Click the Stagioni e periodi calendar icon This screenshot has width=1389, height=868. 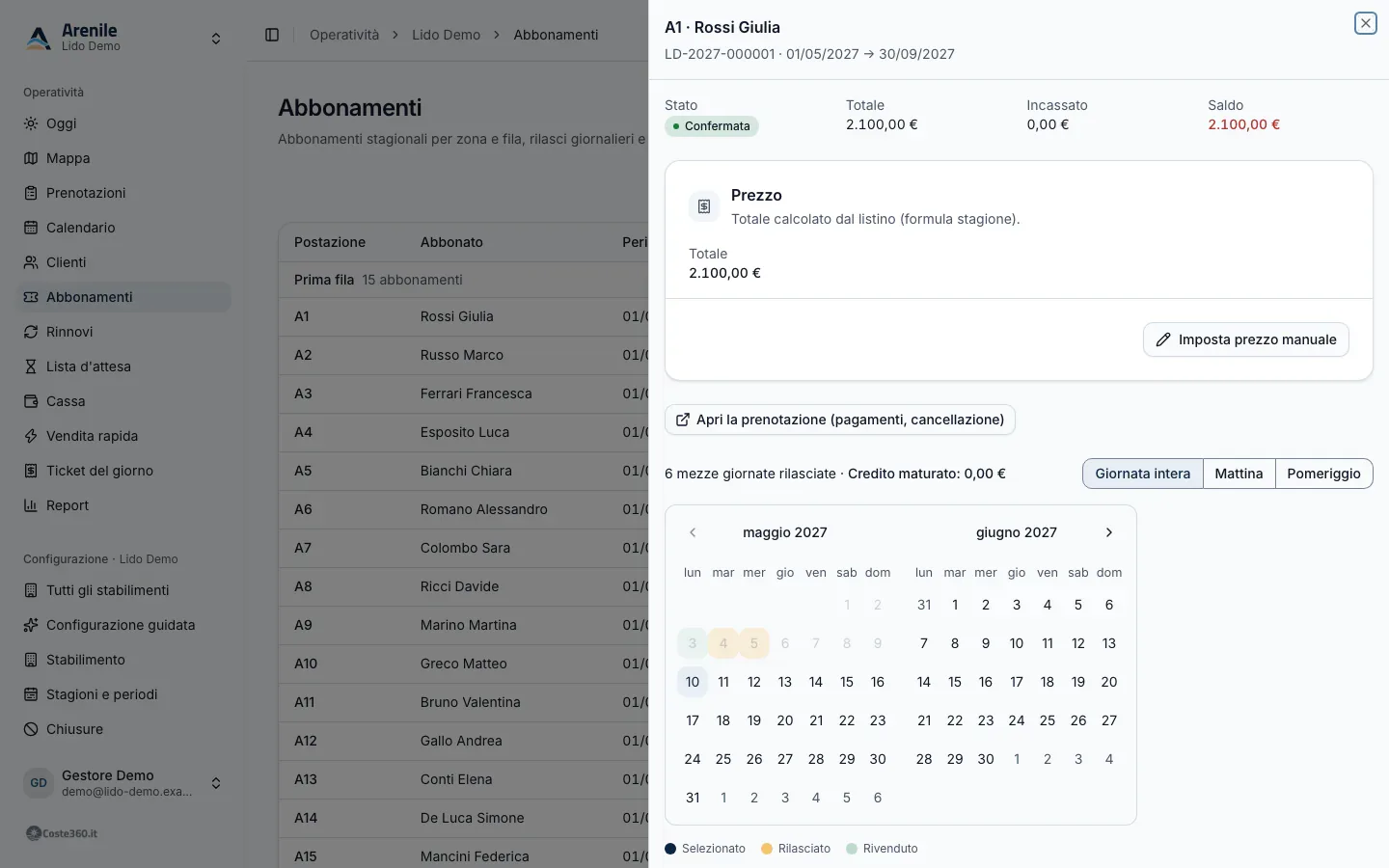[x=31, y=694]
